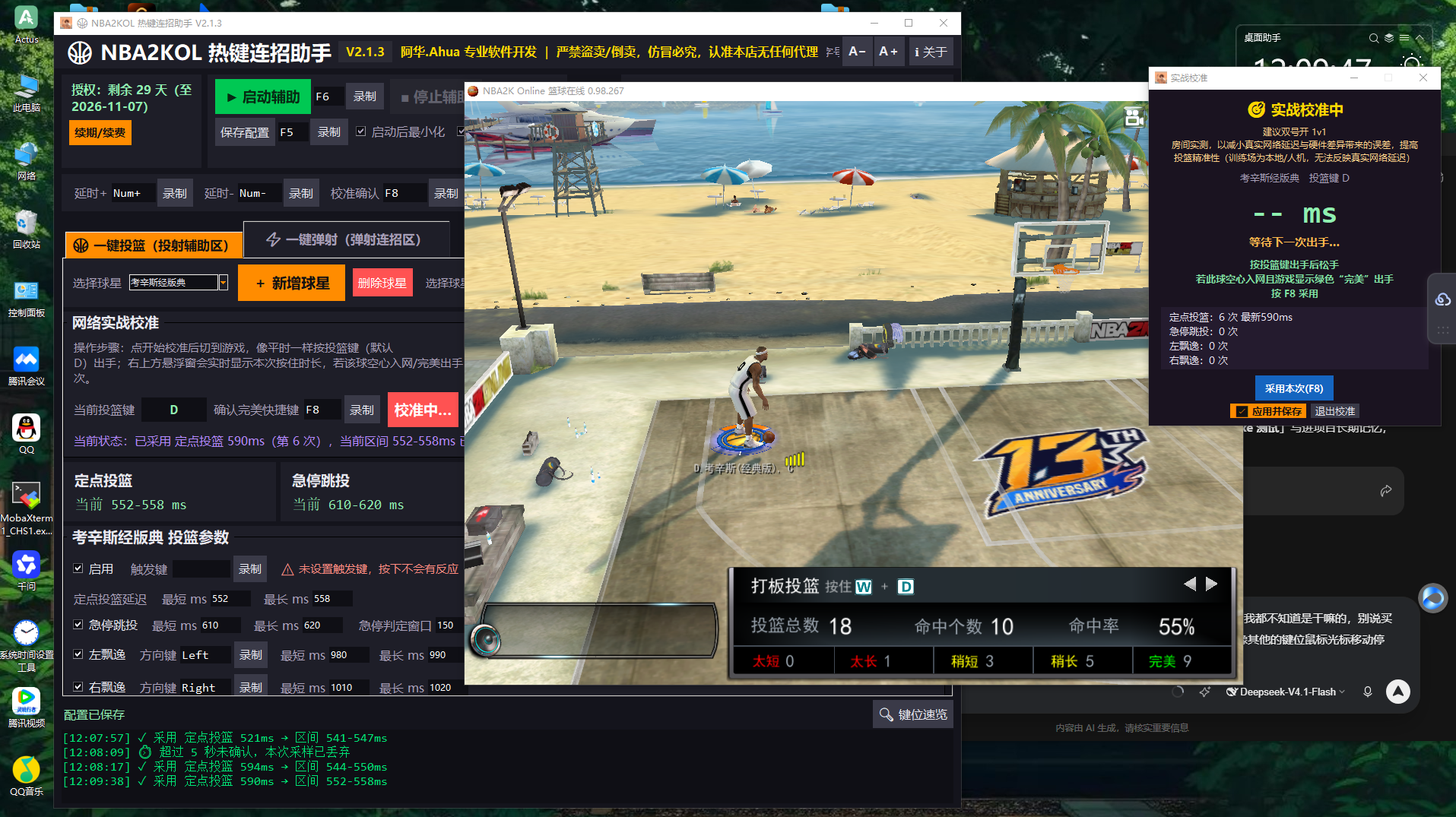Toggle the 右飘逸 checkbox
Screen dimensions: 1456x817
tap(78, 686)
